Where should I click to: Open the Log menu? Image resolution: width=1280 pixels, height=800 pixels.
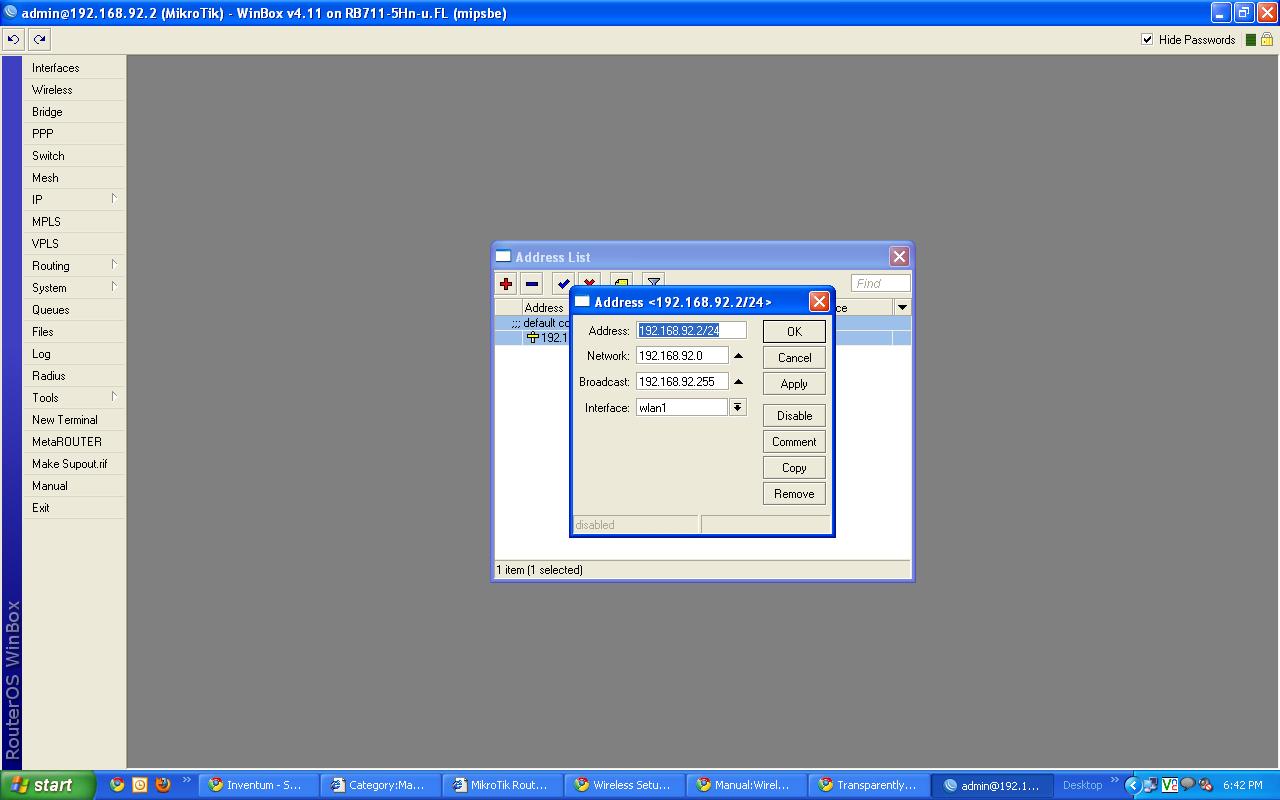click(x=75, y=354)
